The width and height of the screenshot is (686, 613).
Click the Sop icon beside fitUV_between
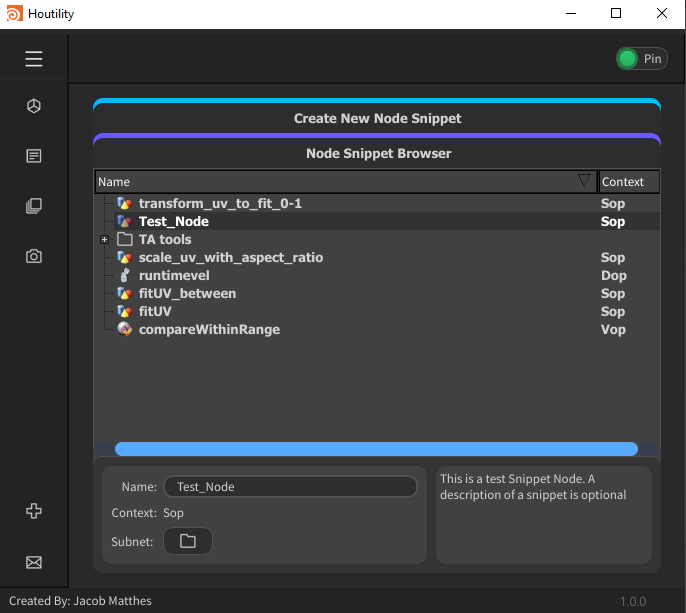coord(125,293)
